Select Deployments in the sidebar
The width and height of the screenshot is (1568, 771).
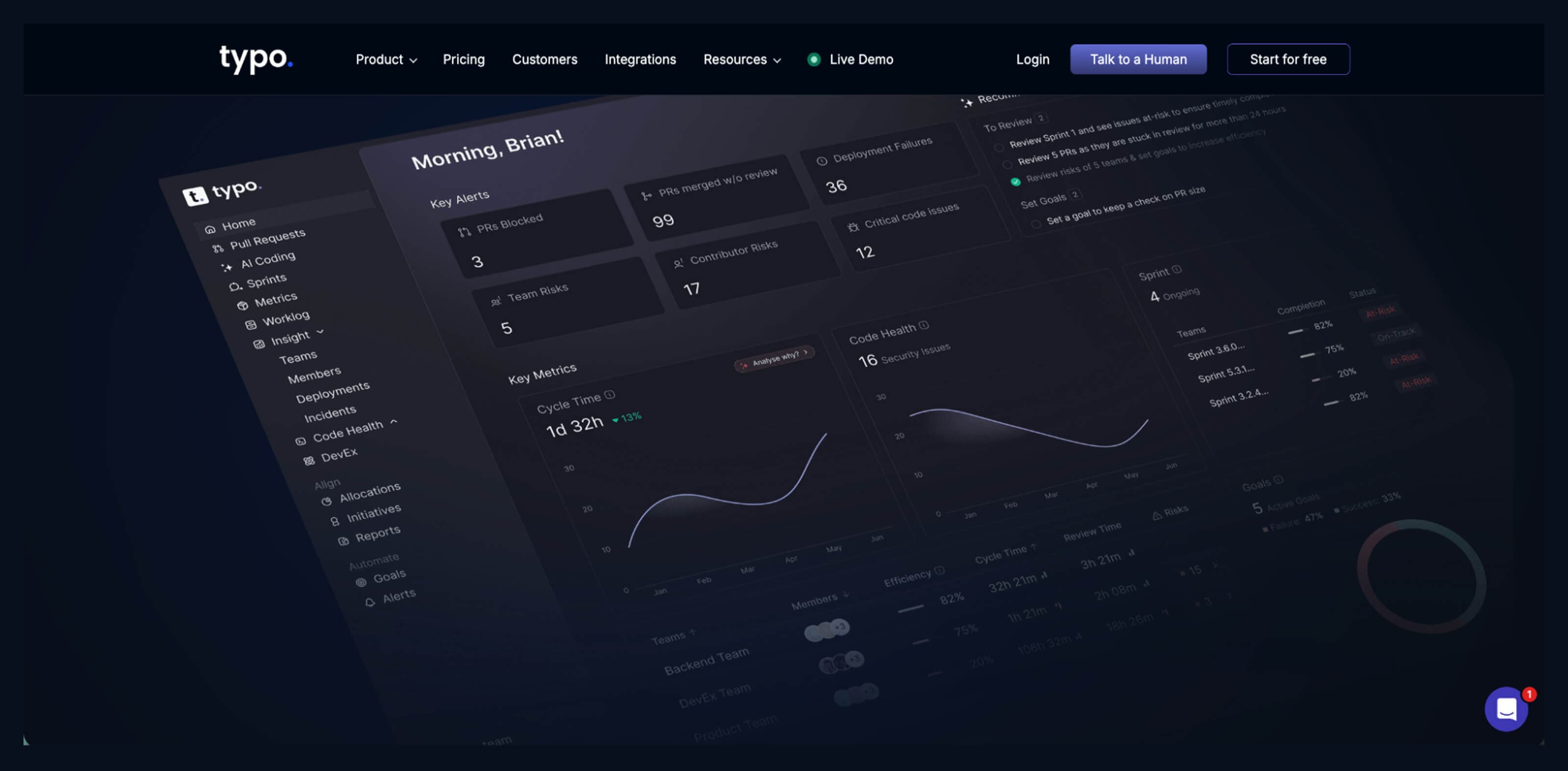click(x=333, y=392)
